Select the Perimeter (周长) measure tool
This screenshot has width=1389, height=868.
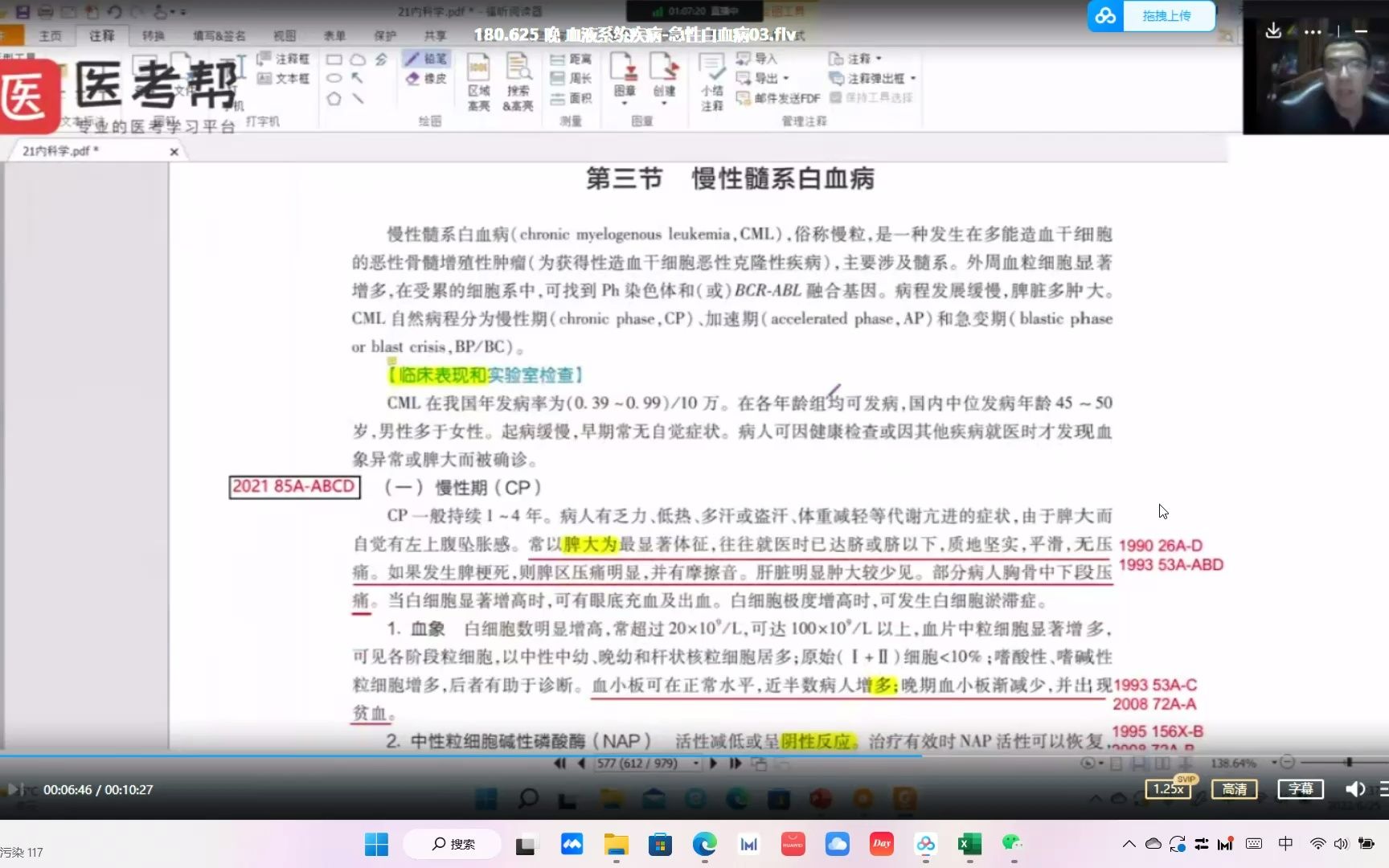(x=571, y=79)
